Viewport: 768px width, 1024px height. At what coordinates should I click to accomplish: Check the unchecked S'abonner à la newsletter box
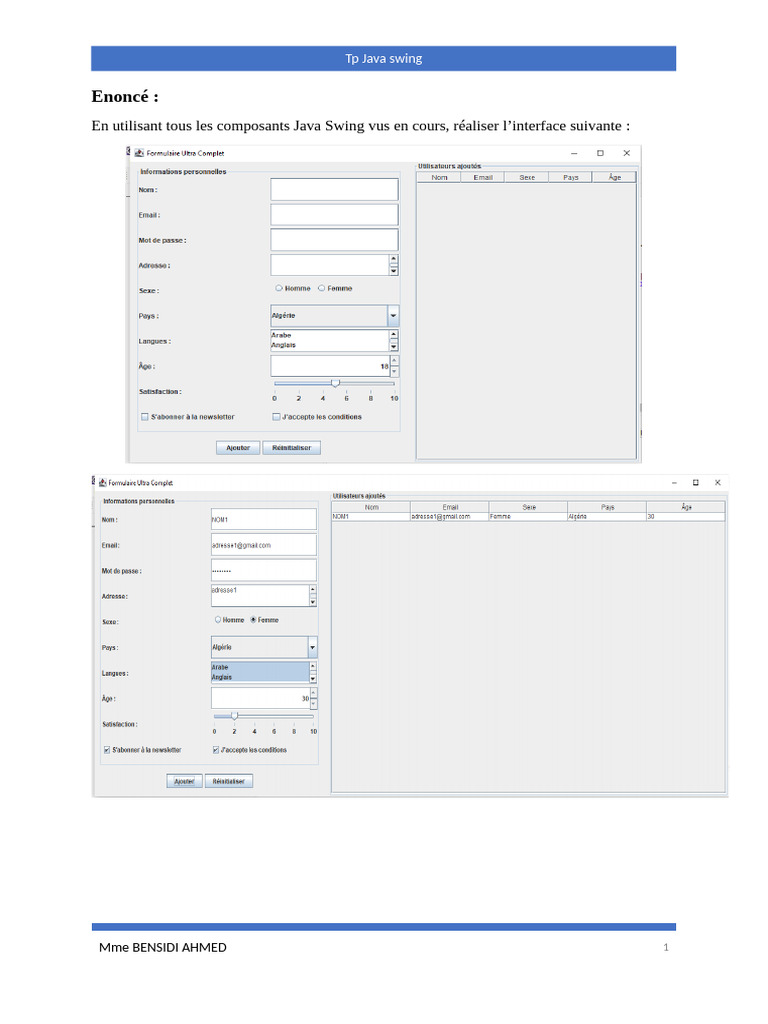[145, 417]
